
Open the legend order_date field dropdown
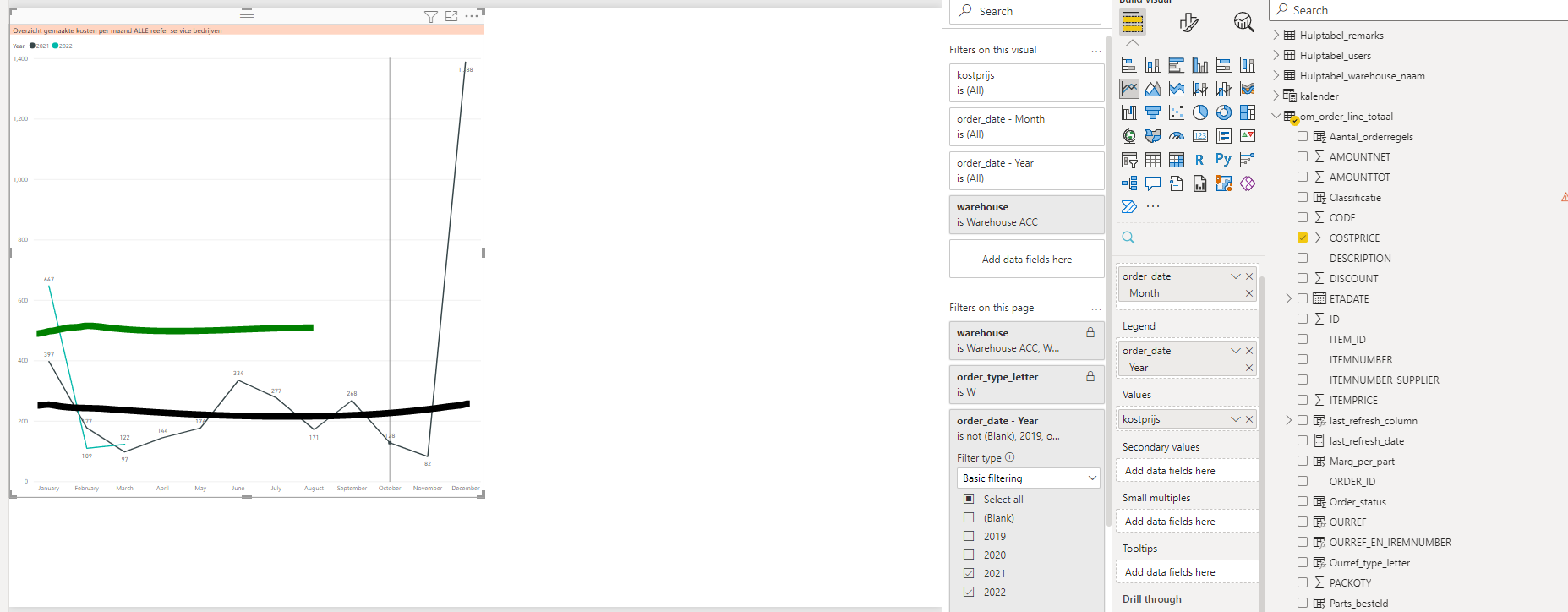pyautogui.click(x=1236, y=351)
